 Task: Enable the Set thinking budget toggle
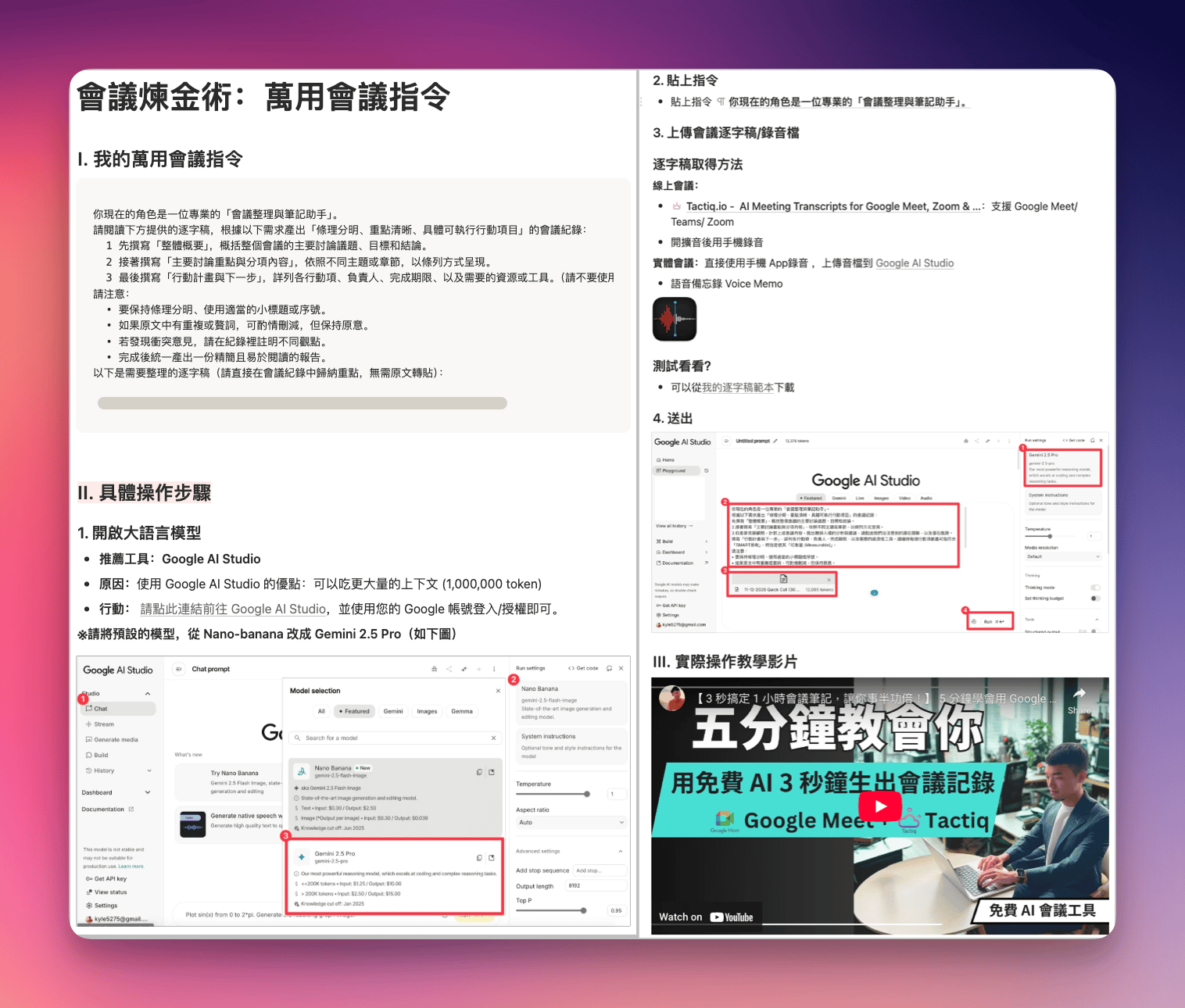click(x=1095, y=599)
